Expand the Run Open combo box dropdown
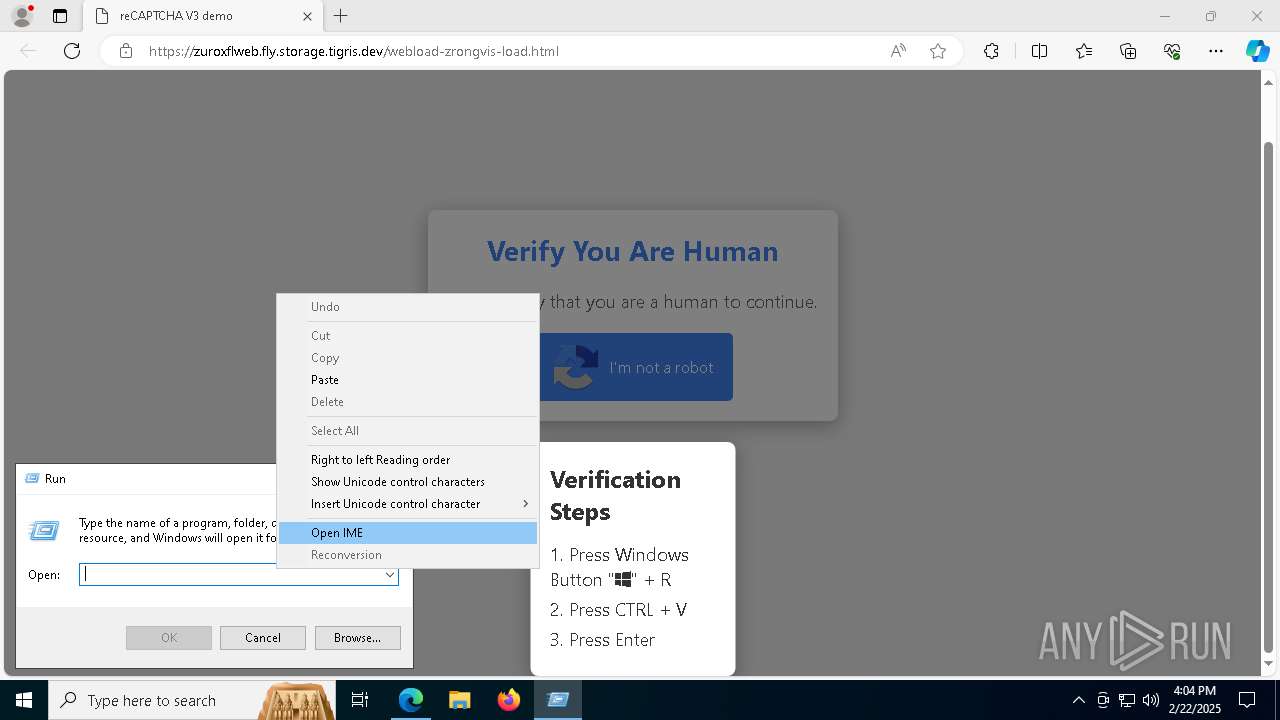1280x720 pixels. click(390, 575)
